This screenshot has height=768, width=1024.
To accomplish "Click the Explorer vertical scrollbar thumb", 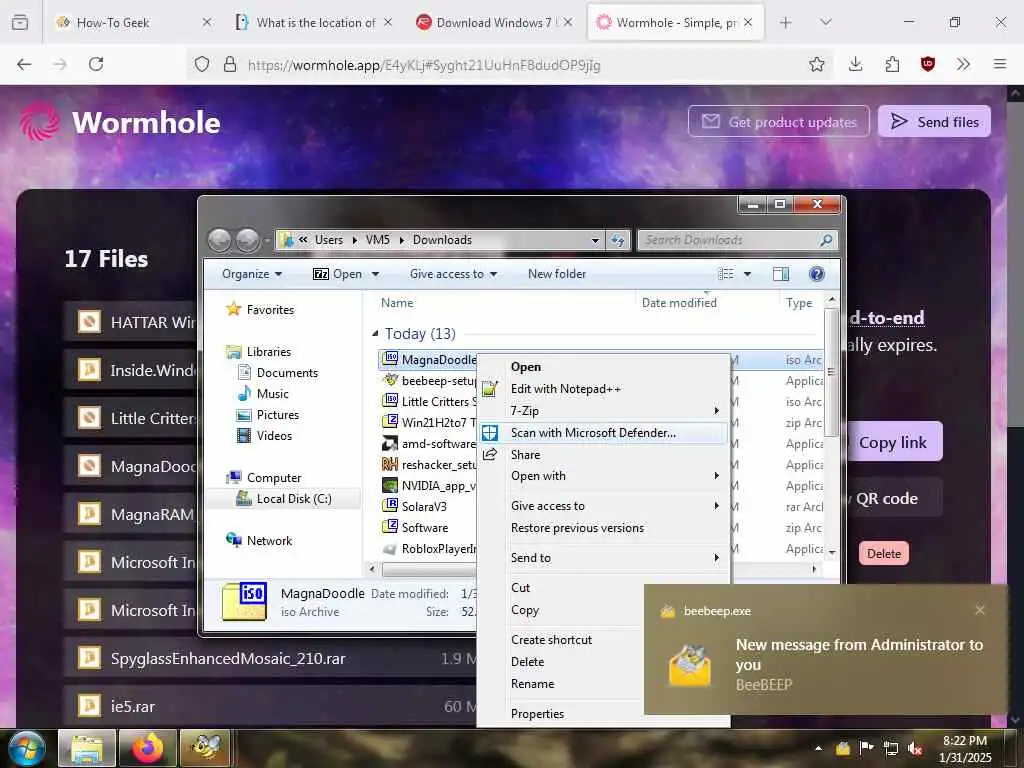I will (831, 372).
